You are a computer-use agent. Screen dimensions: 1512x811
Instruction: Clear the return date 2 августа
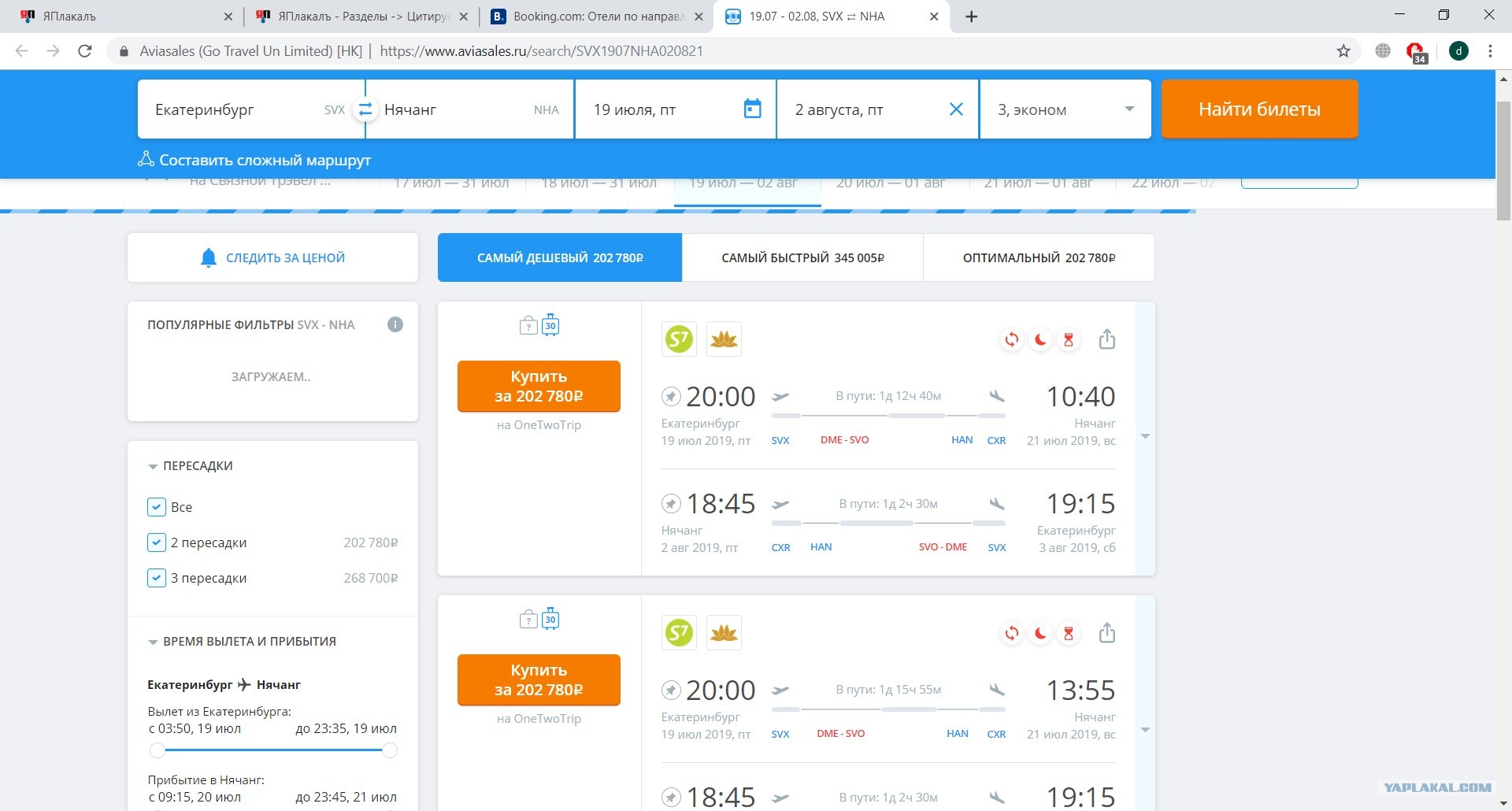956,109
